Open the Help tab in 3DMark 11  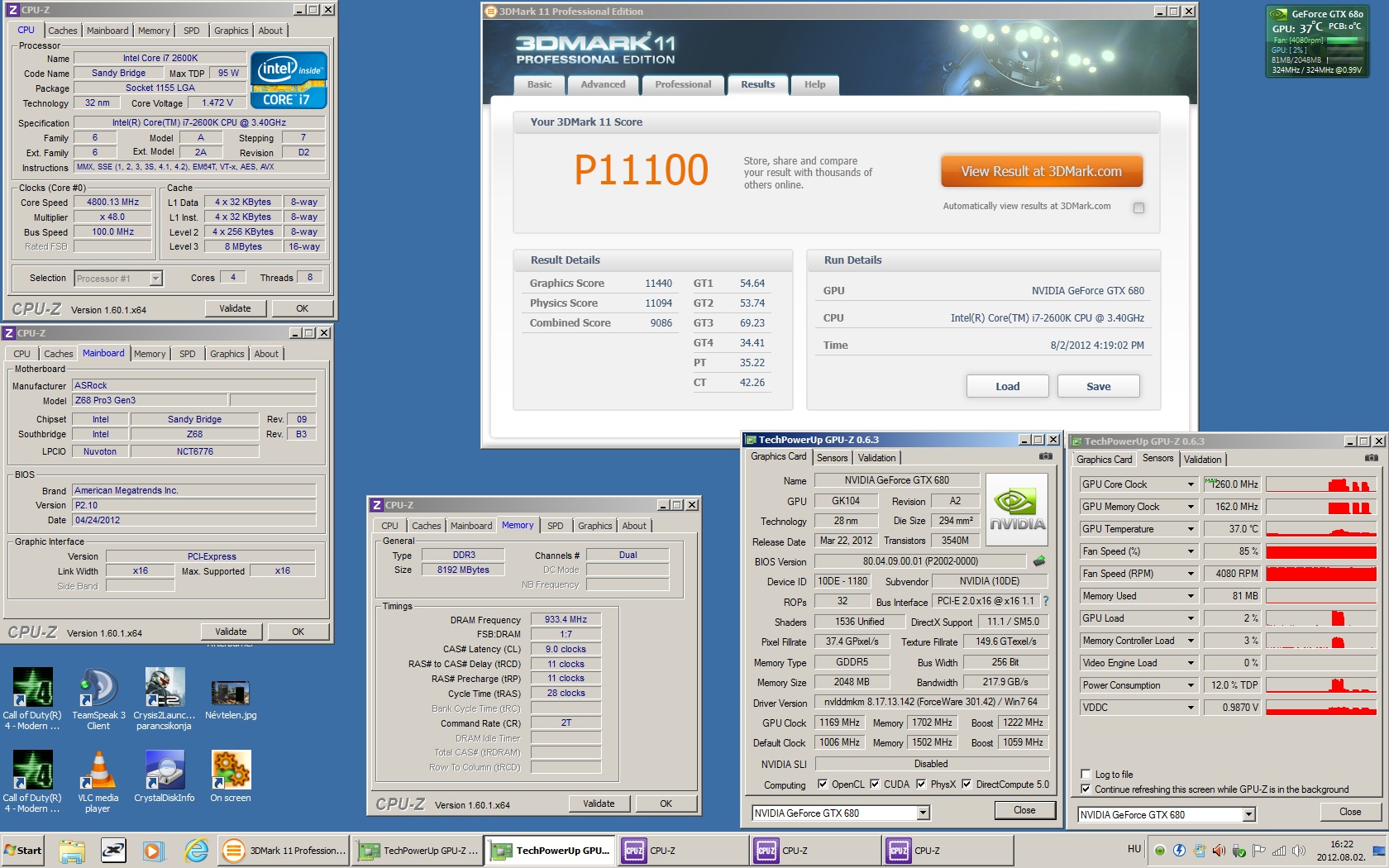point(815,84)
